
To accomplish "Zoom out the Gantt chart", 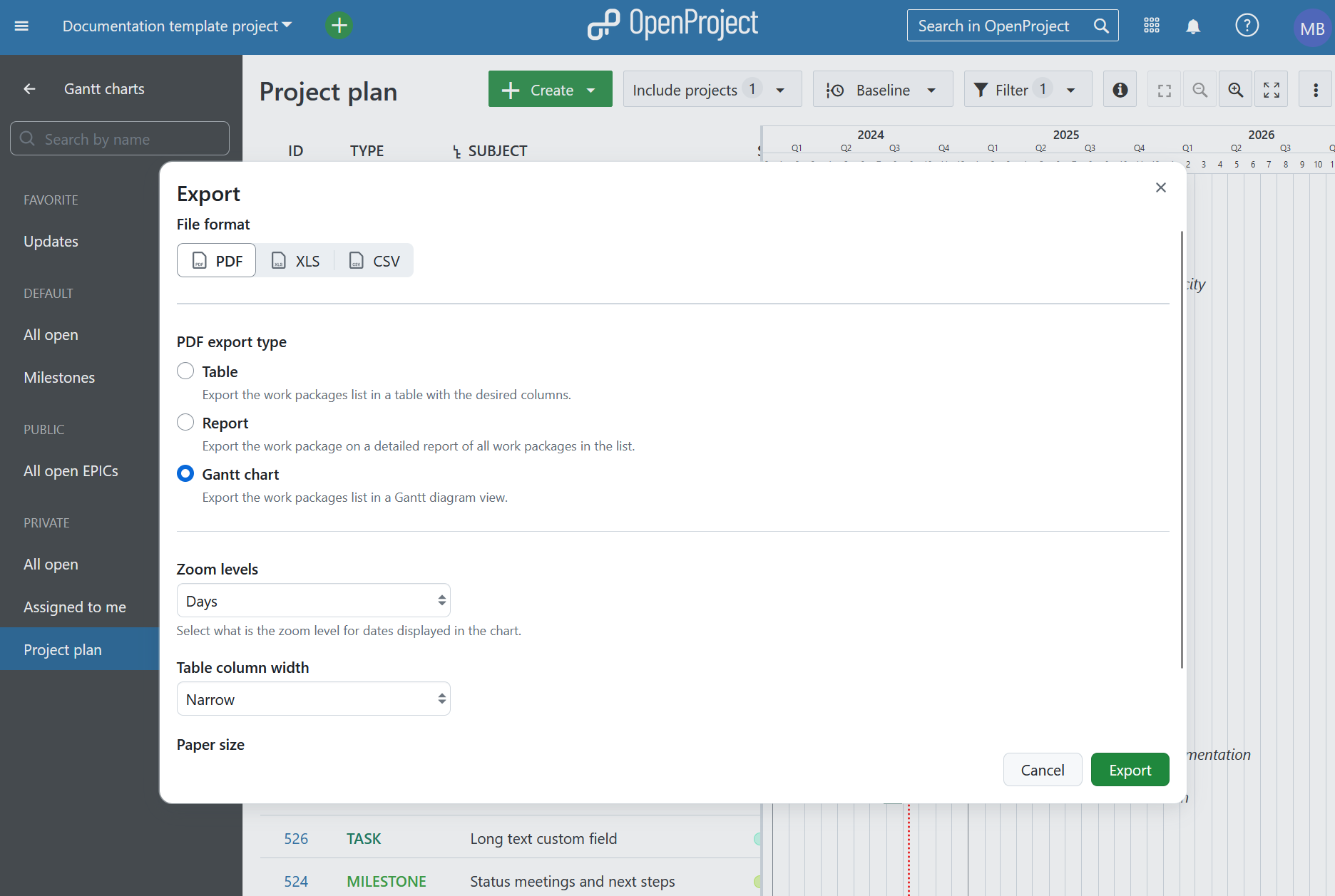I will (1200, 90).
